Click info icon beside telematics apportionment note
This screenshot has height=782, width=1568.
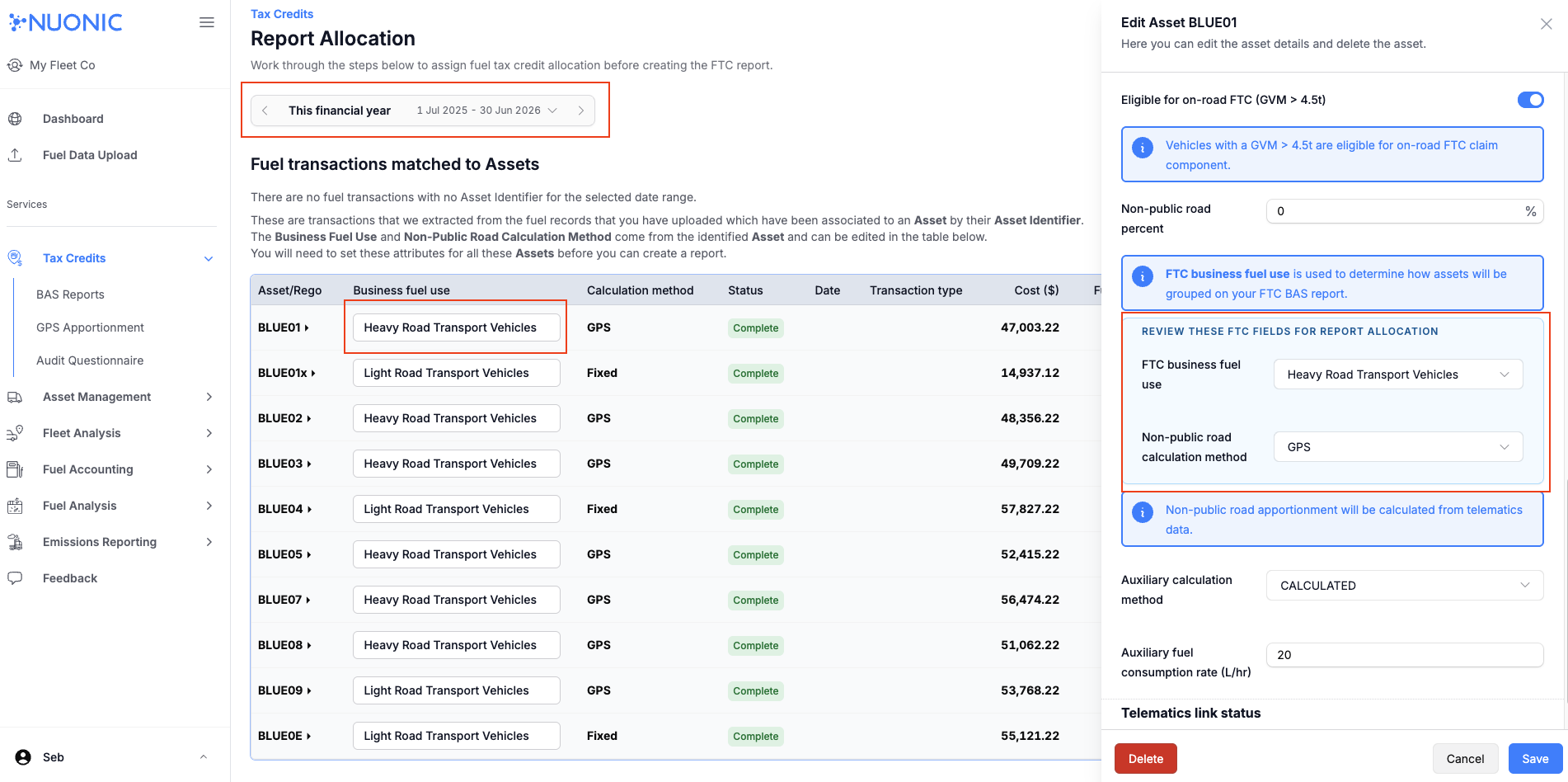tap(1143, 512)
